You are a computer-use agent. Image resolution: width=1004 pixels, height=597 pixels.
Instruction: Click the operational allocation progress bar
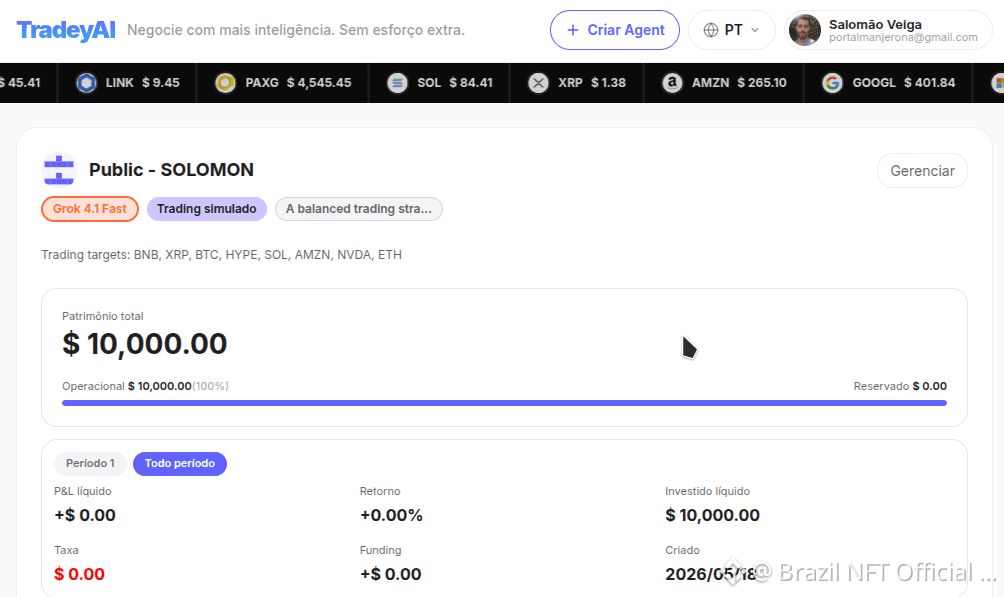505,403
